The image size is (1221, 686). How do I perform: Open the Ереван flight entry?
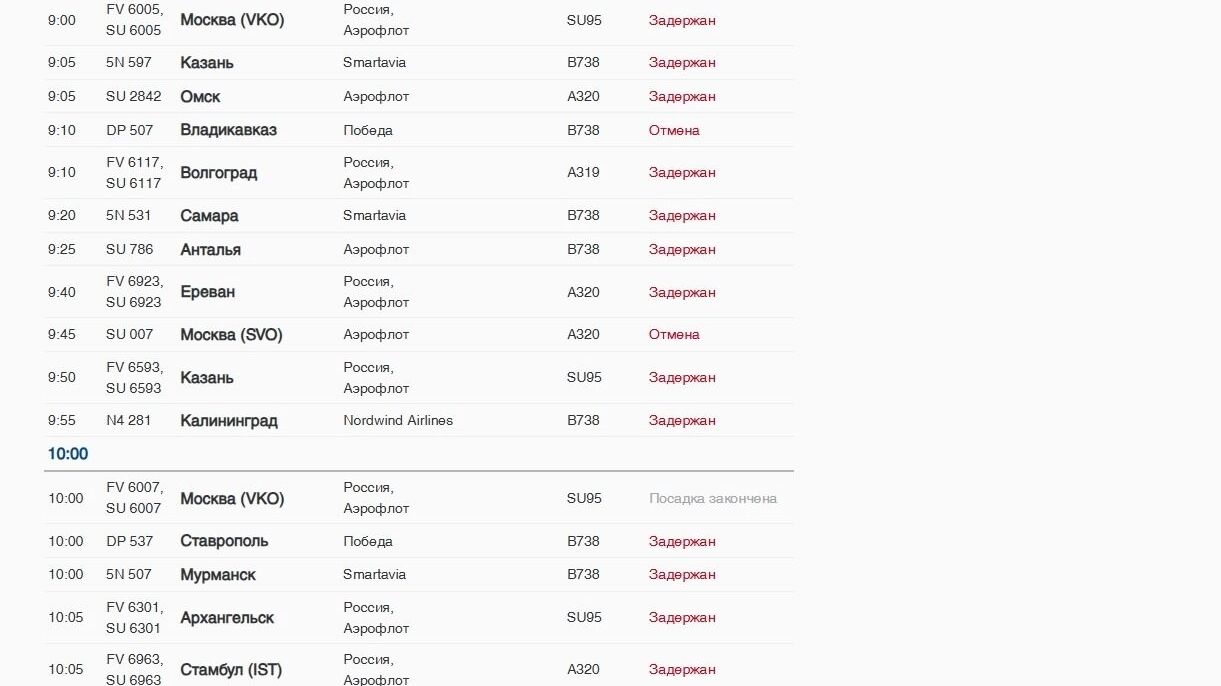pyautogui.click(x=207, y=292)
